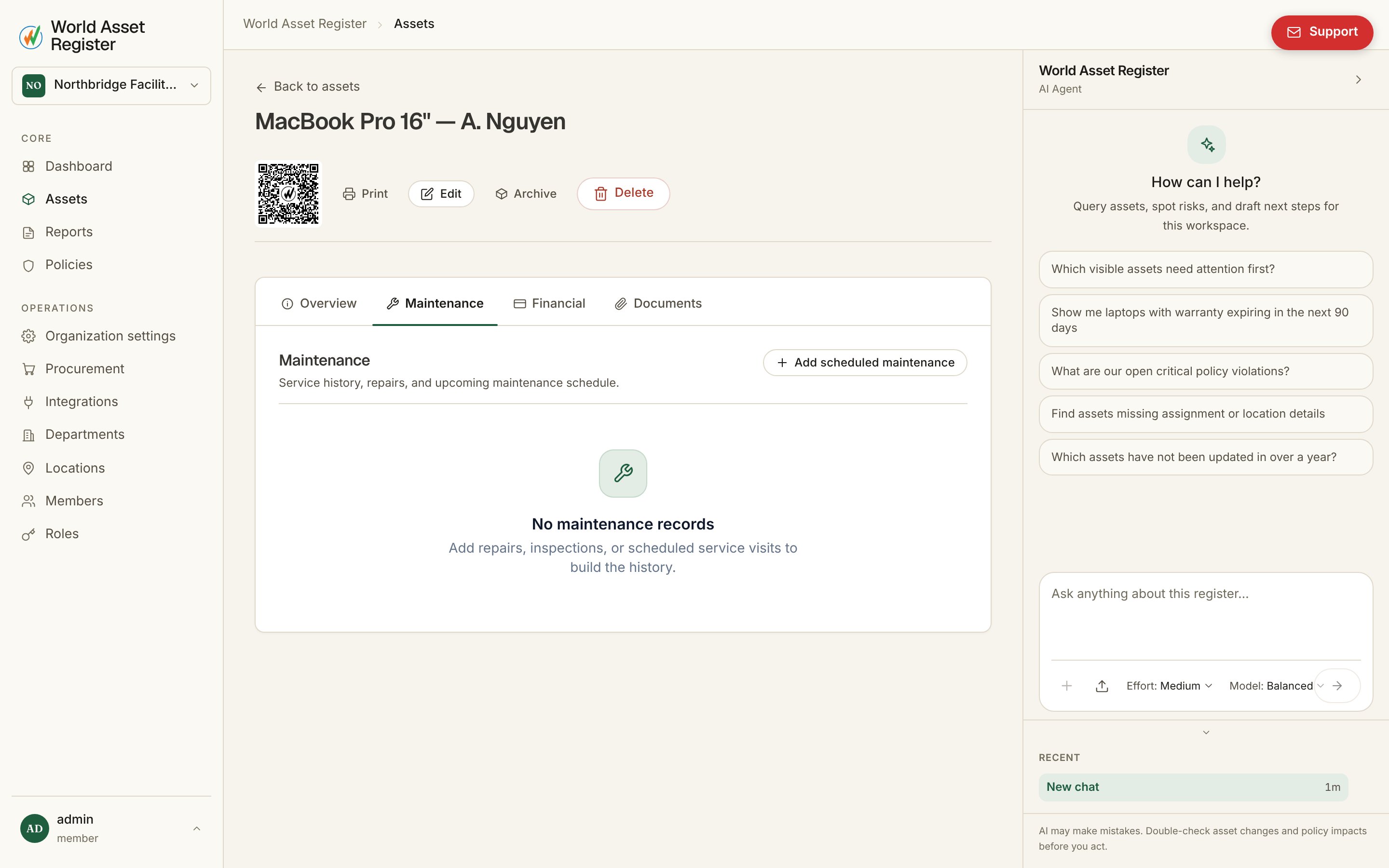Open the Financial tab

[x=549, y=303]
